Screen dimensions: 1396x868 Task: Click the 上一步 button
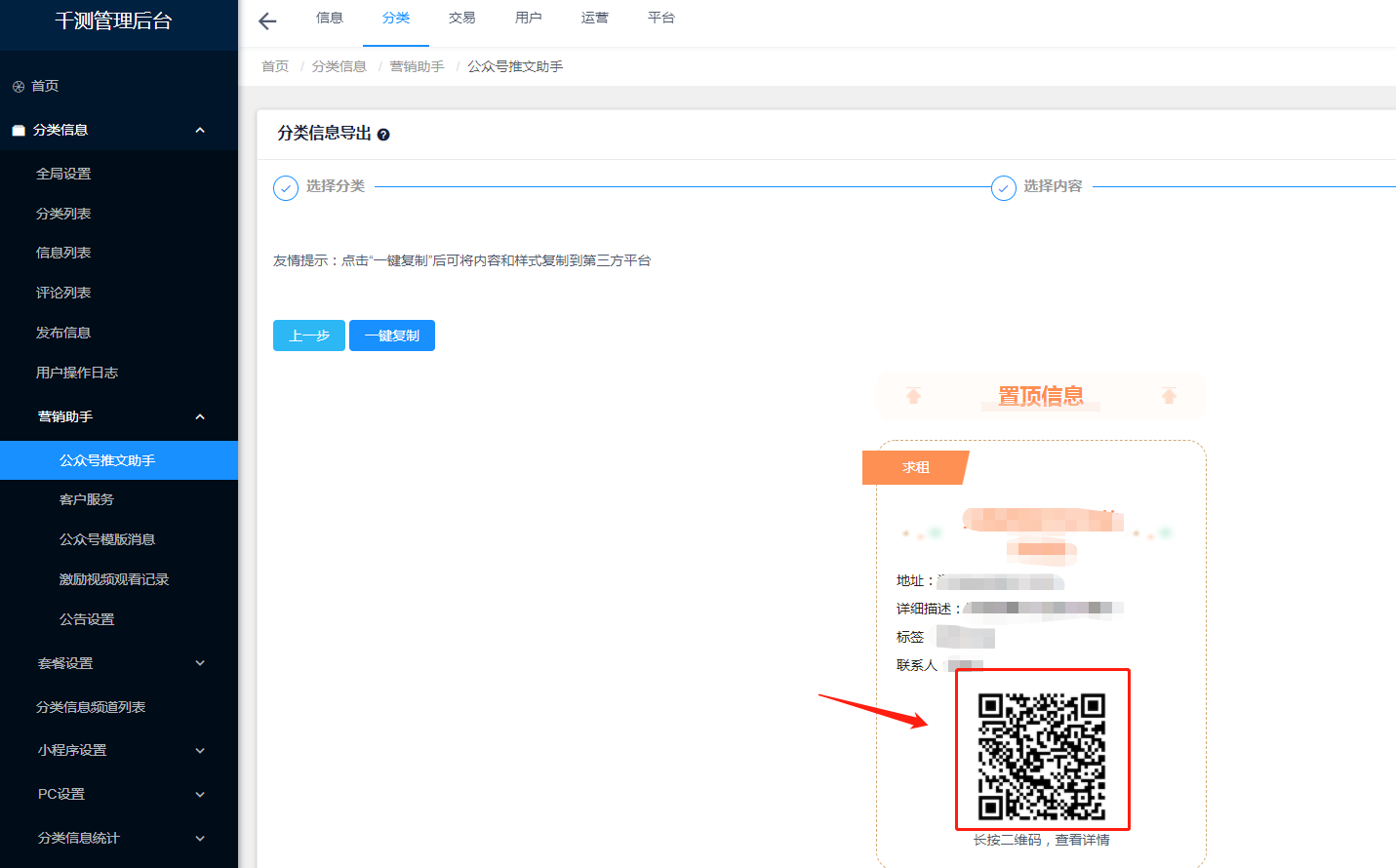(309, 335)
